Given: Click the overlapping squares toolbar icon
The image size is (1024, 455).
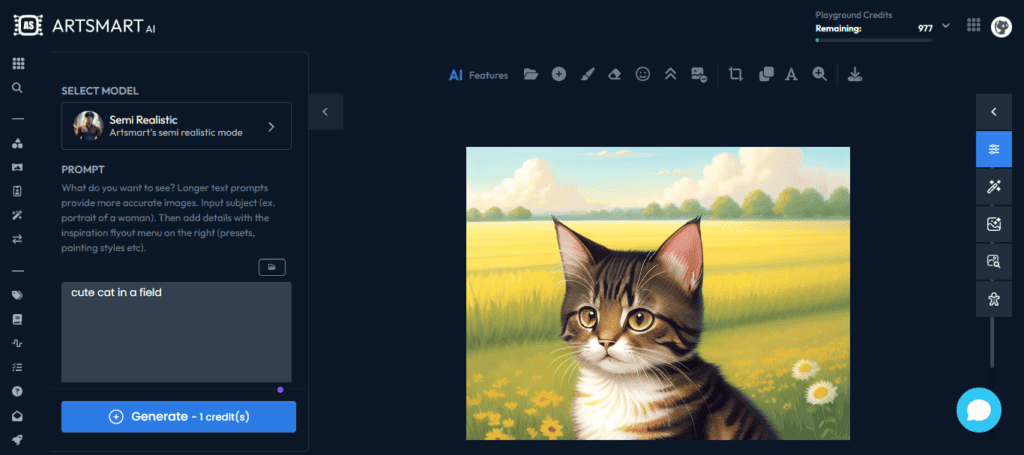Looking at the screenshot, I should (x=766, y=74).
